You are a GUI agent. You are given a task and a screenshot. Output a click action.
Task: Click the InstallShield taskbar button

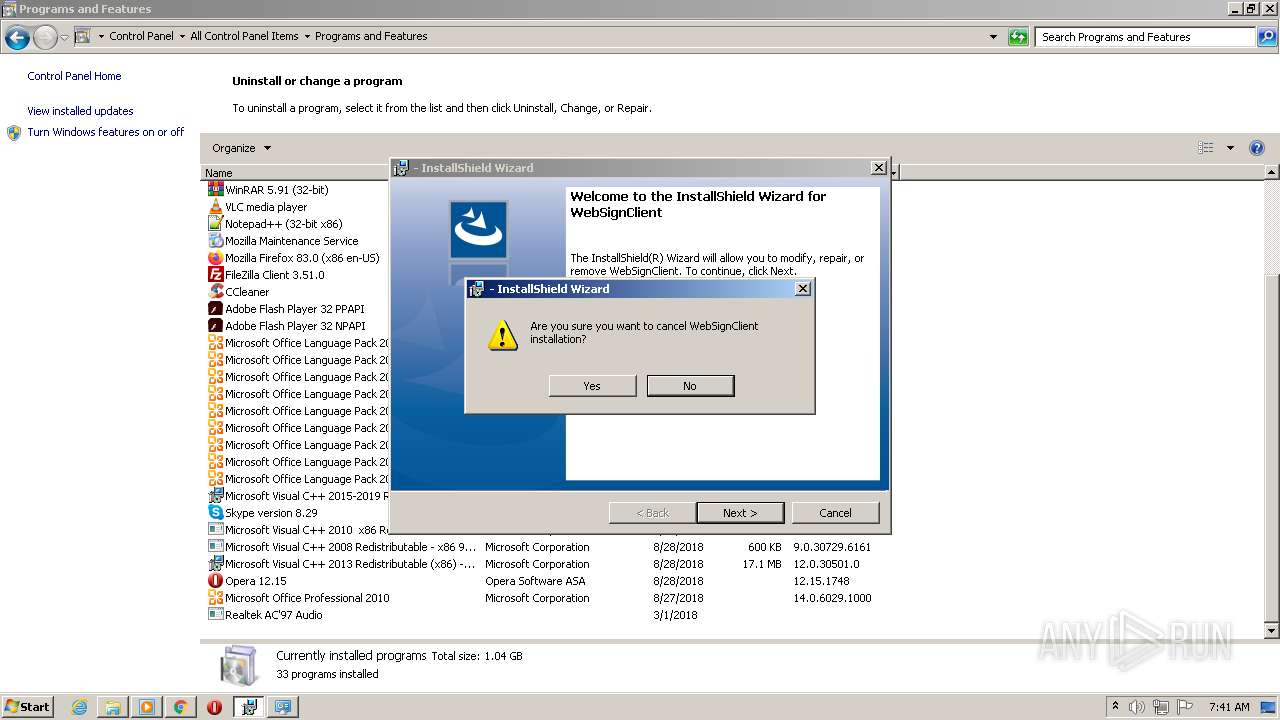[248, 707]
